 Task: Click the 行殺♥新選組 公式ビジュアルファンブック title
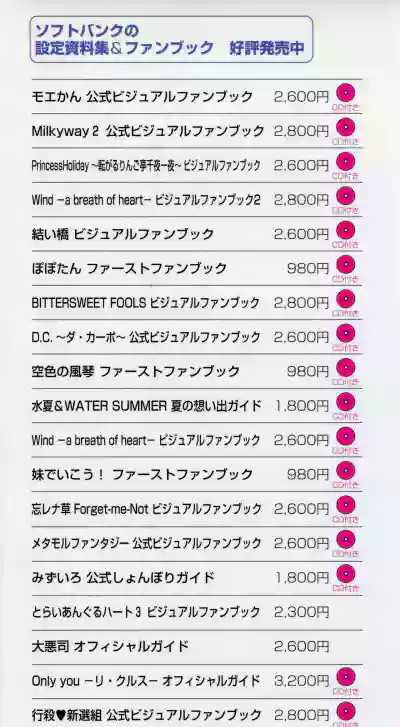click(146, 715)
